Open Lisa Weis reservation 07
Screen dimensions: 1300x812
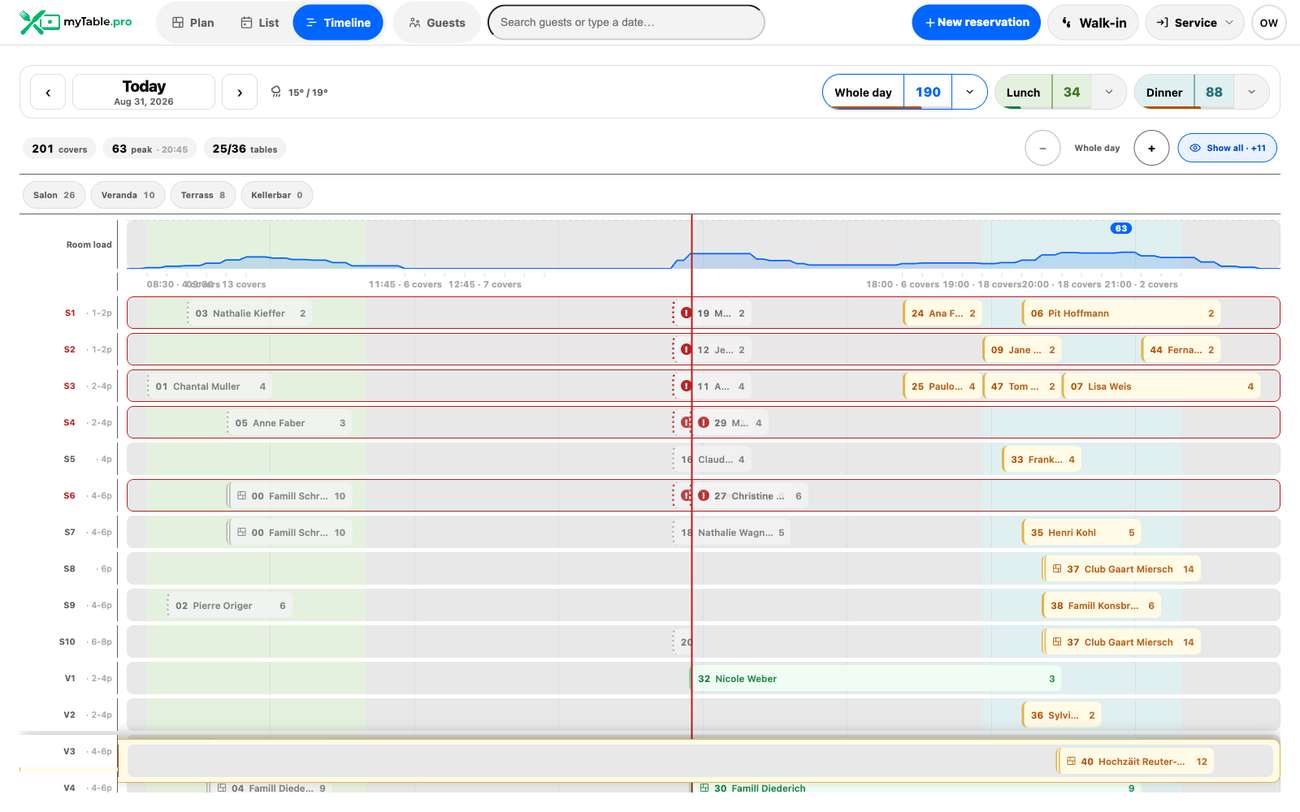(x=1162, y=386)
